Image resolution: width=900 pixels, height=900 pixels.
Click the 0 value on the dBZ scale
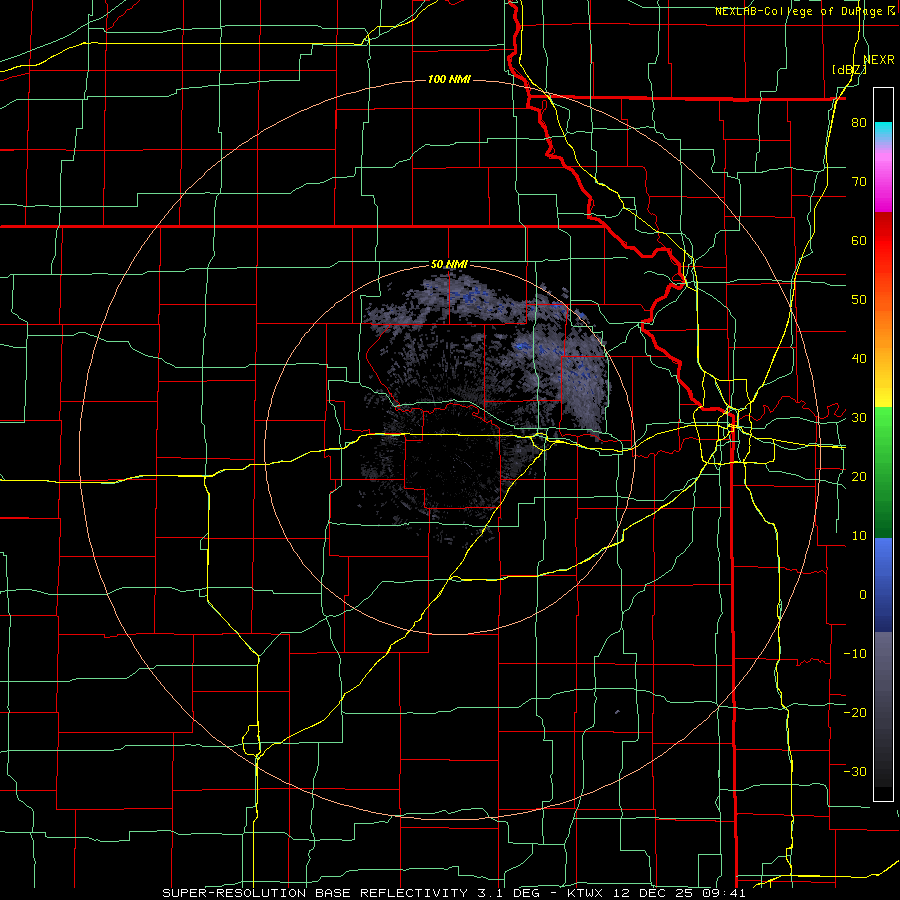(x=863, y=595)
